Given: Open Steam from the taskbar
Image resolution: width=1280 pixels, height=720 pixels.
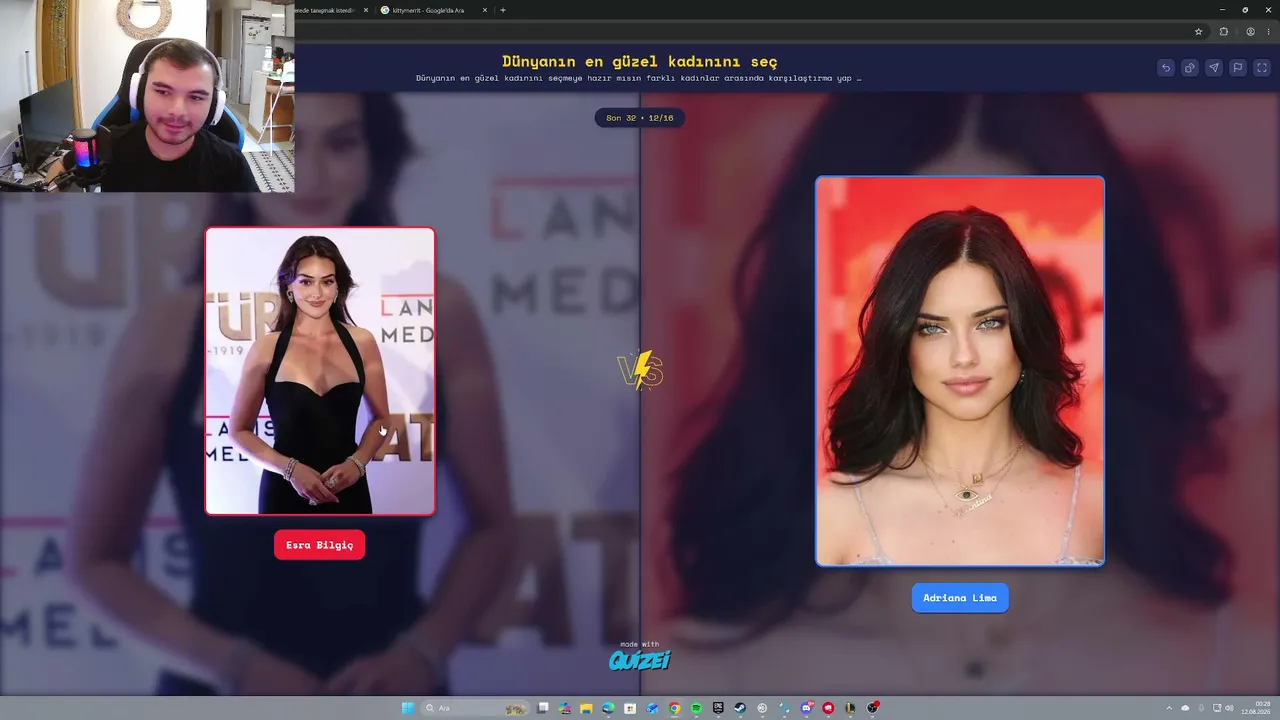Looking at the screenshot, I should (x=740, y=708).
